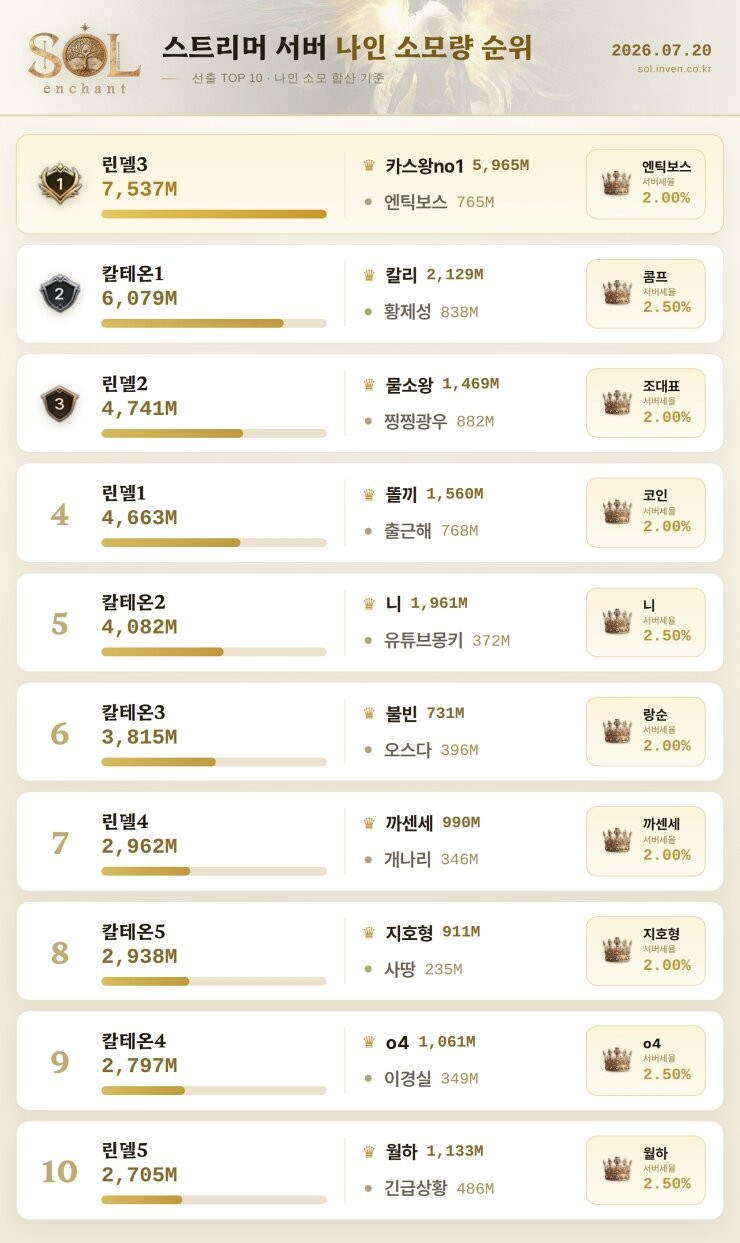Click the 린델3 progress bar
The height and width of the screenshot is (1243, 740).
tap(214, 214)
